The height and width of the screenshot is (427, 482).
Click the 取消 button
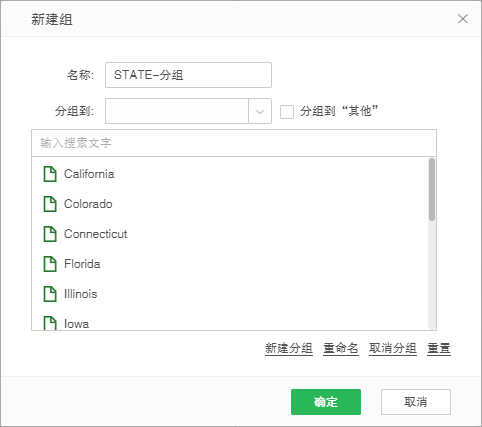point(416,402)
